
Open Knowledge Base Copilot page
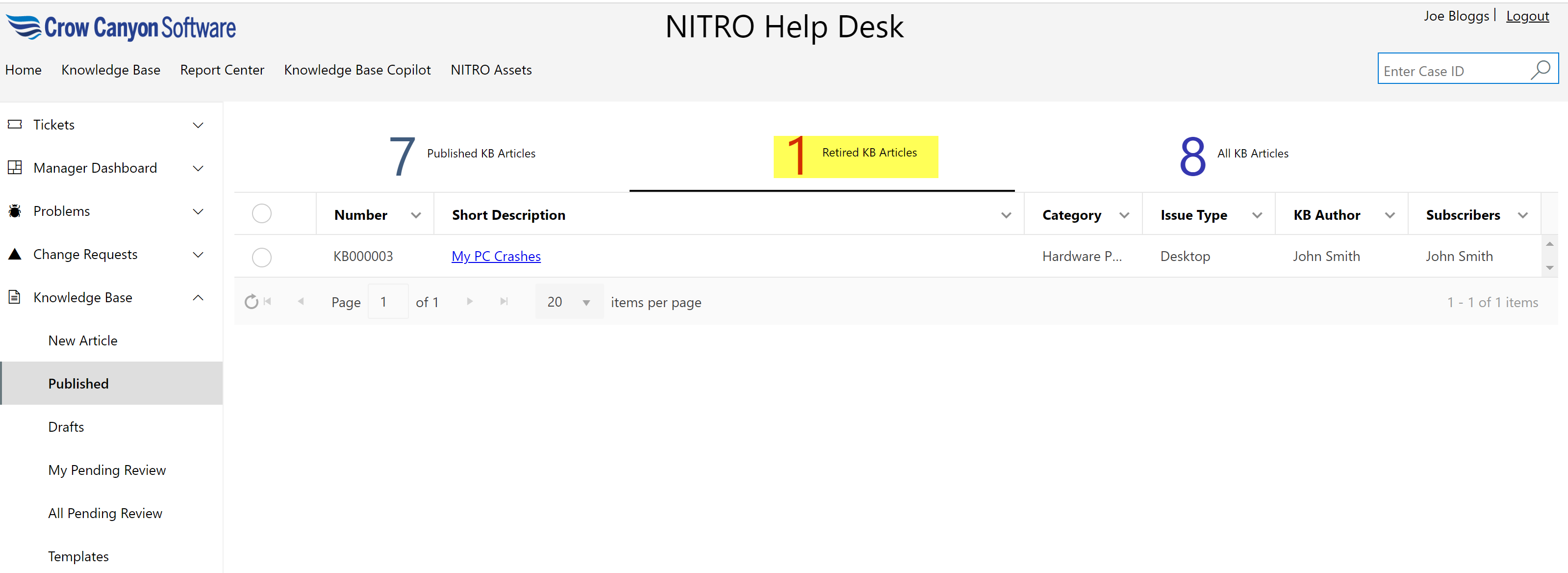[357, 70]
